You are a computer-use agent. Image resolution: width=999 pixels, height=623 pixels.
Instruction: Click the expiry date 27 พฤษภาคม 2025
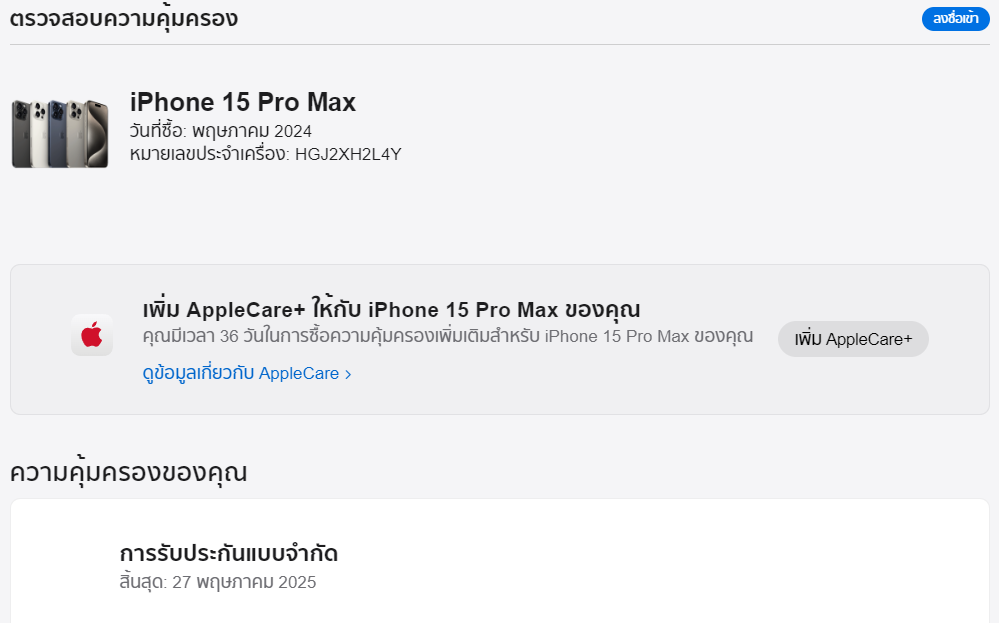(x=244, y=582)
